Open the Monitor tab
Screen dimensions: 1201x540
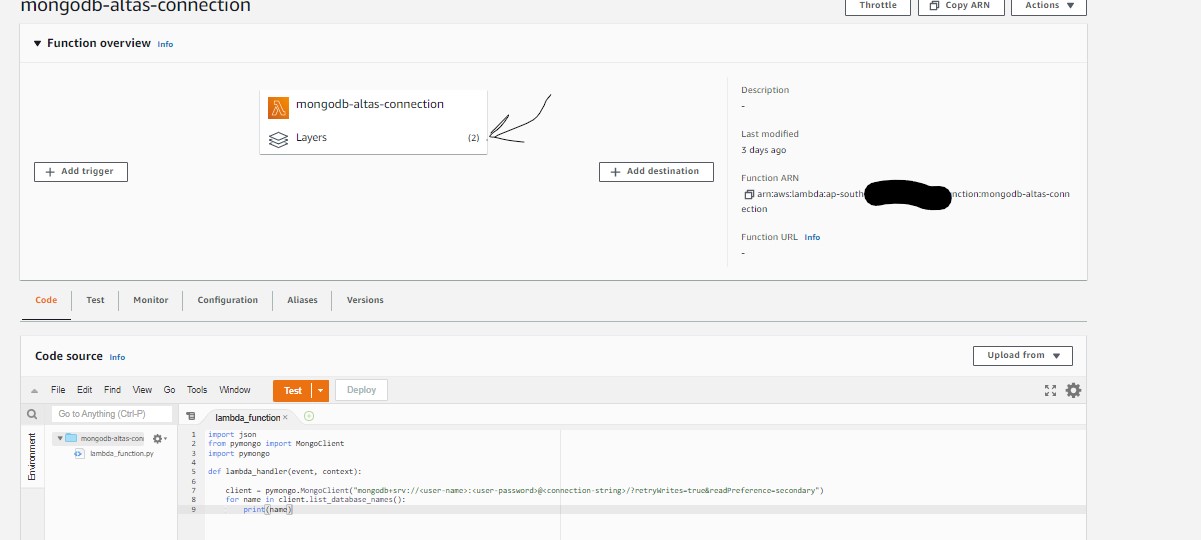(151, 300)
